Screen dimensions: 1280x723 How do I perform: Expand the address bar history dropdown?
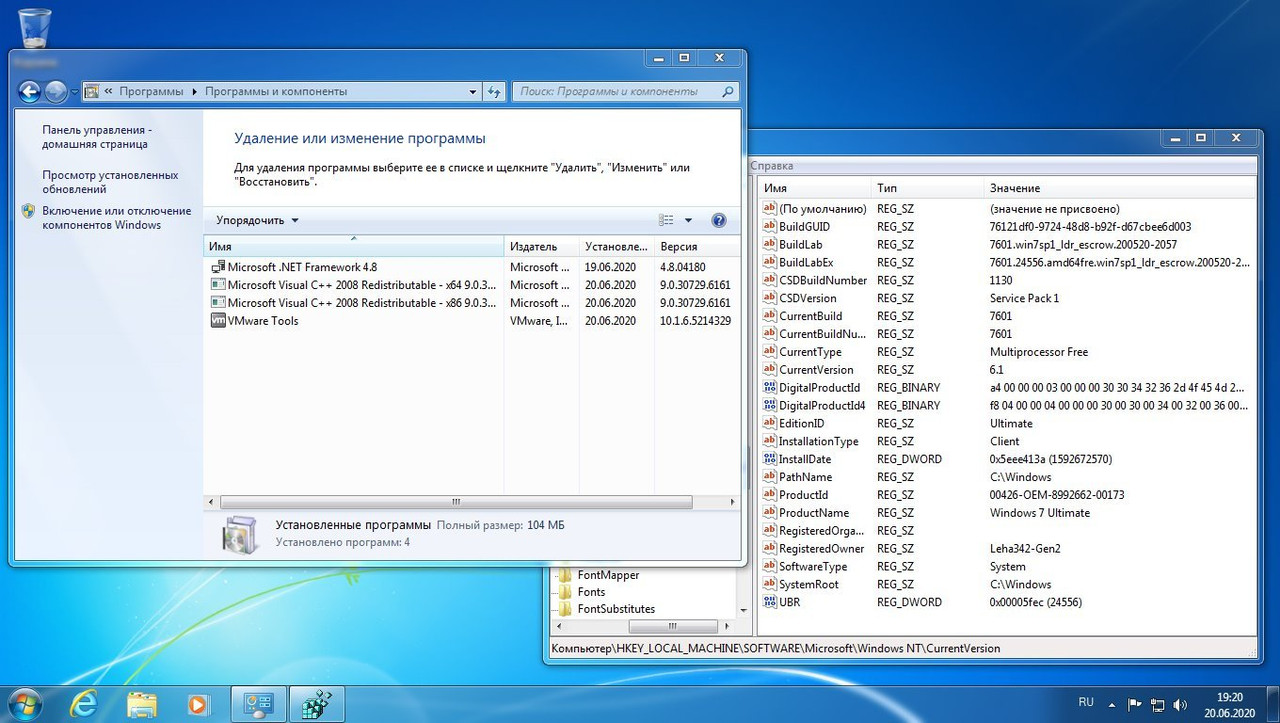click(x=473, y=91)
